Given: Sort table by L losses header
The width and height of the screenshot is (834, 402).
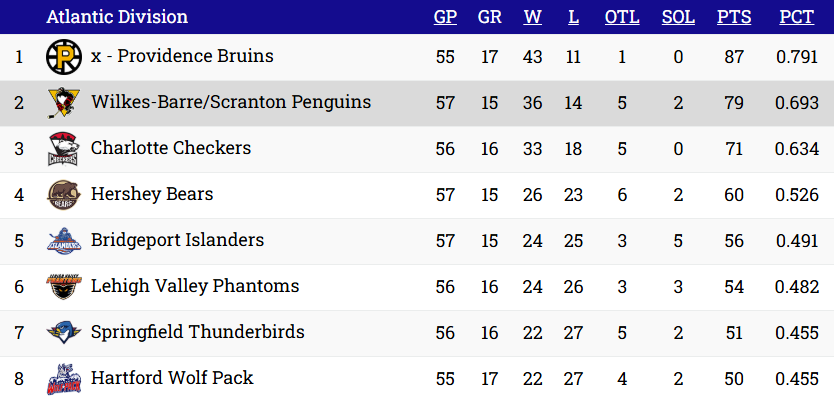Looking at the screenshot, I should 572,17.
